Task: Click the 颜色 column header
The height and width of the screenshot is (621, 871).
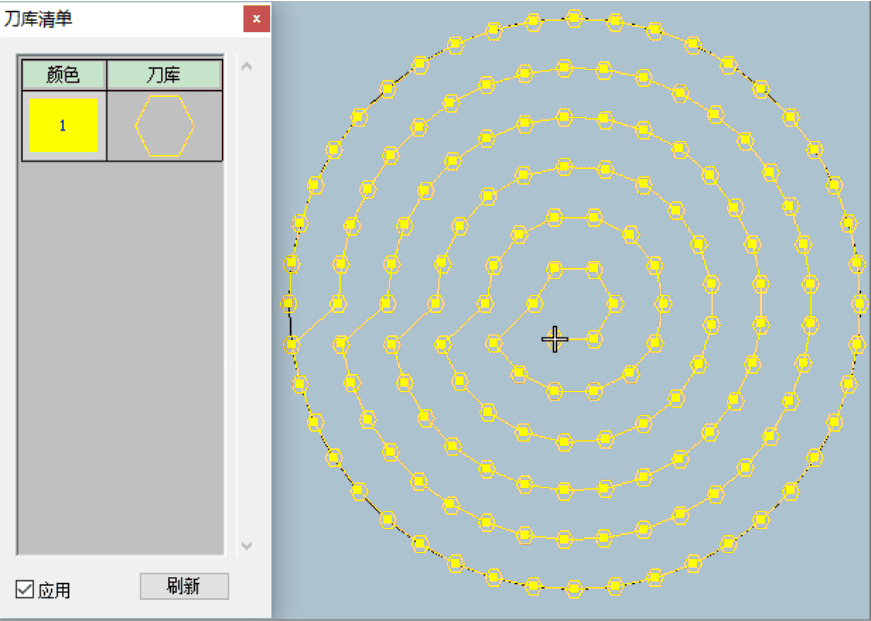Action: click(64, 74)
